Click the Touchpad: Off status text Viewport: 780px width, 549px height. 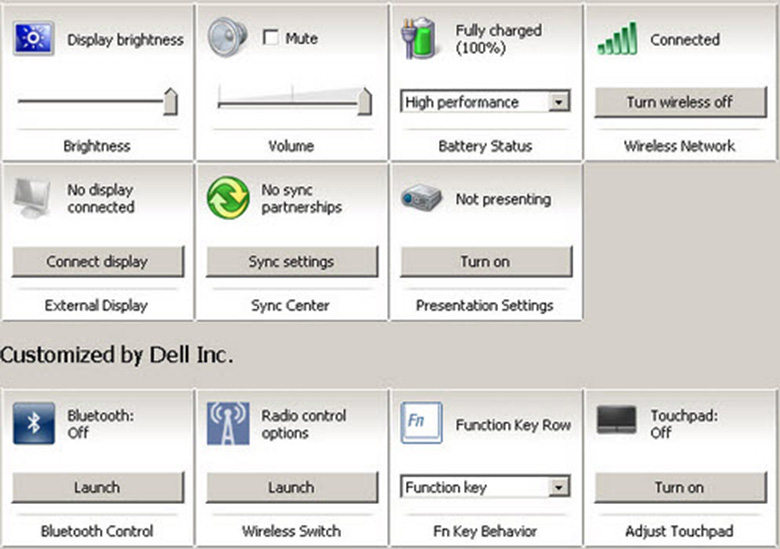coord(684,424)
